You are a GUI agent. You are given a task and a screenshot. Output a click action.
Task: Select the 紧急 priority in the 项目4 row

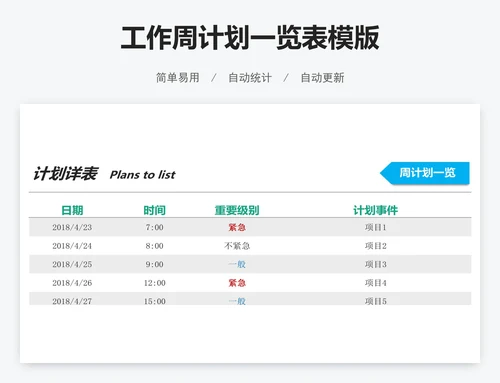(x=237, y=283)
